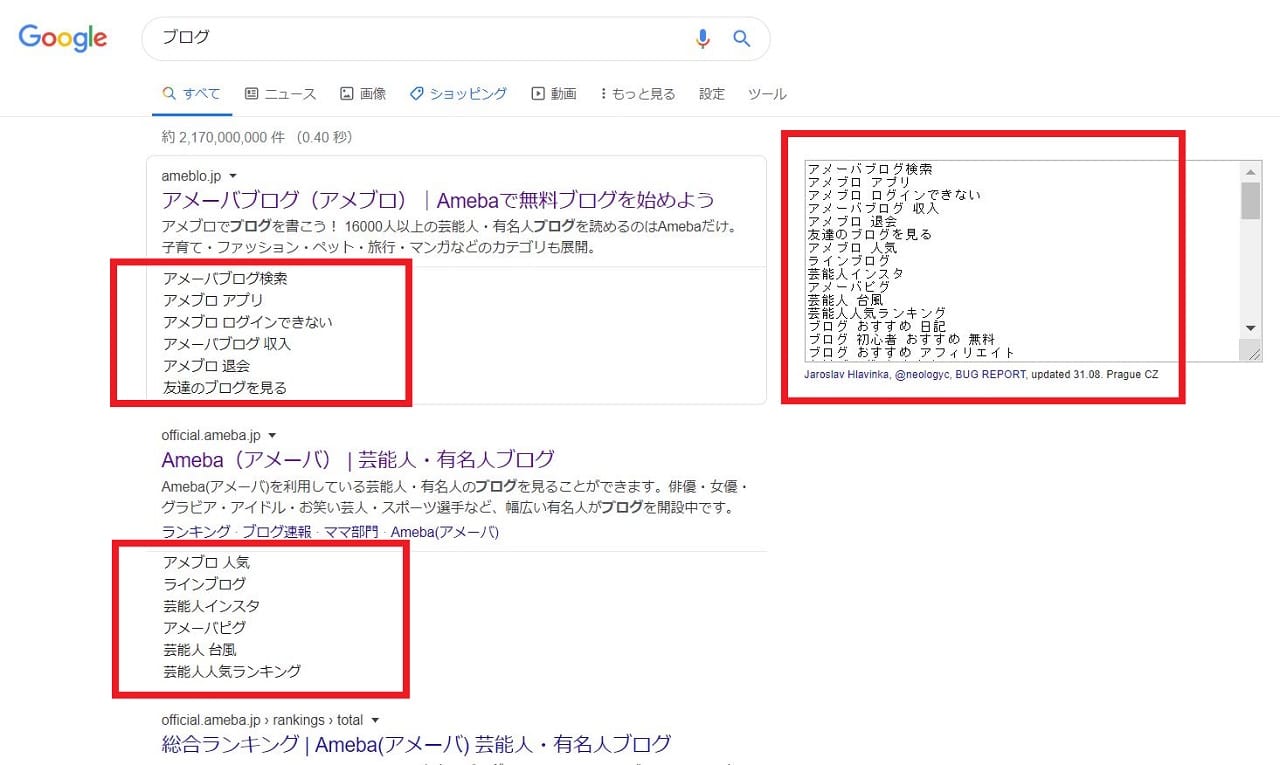Click the textarea scrollbar up arrow

(1250, 171)
